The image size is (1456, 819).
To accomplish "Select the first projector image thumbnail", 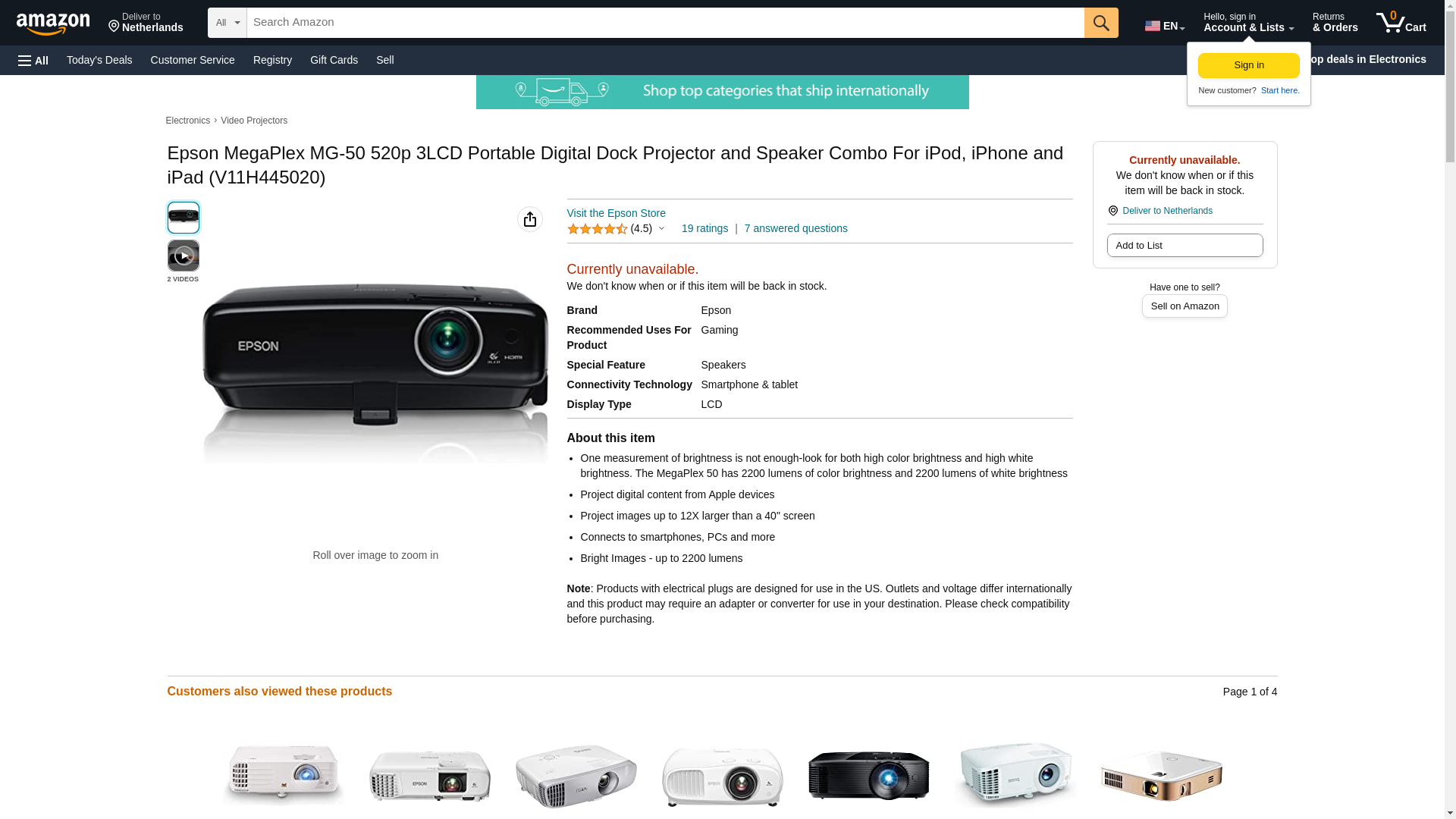I will (x=184, y=218).
